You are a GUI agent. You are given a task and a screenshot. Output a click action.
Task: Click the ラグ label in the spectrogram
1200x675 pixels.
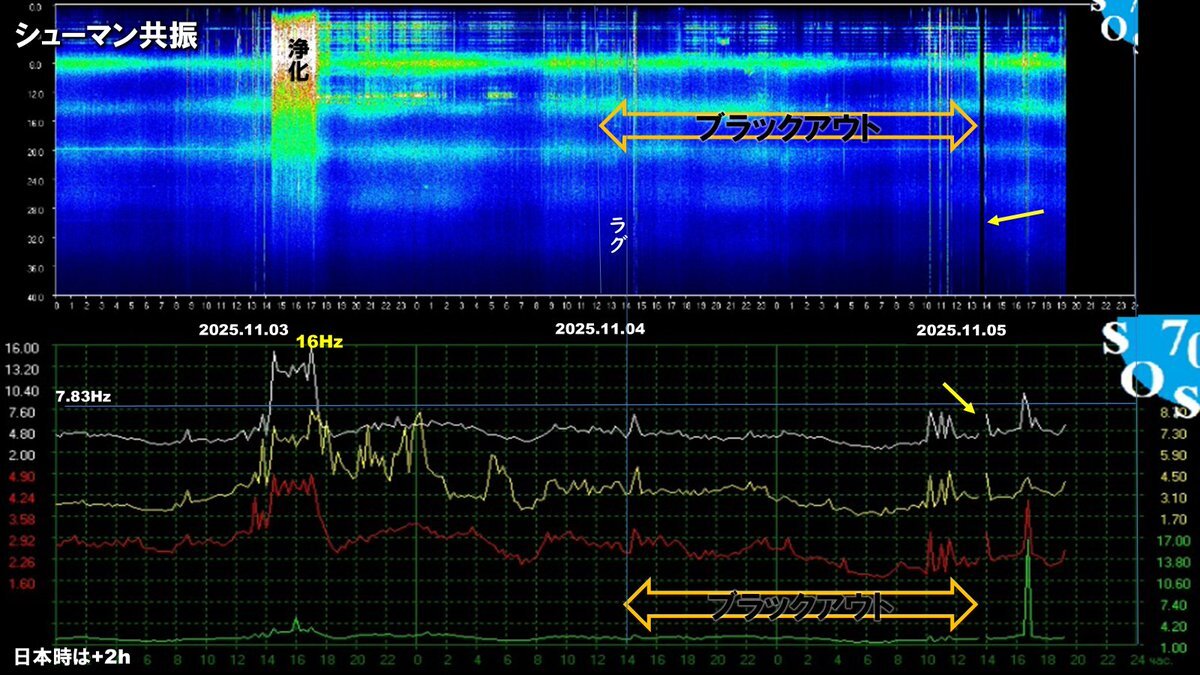click(x=618, y=237)
